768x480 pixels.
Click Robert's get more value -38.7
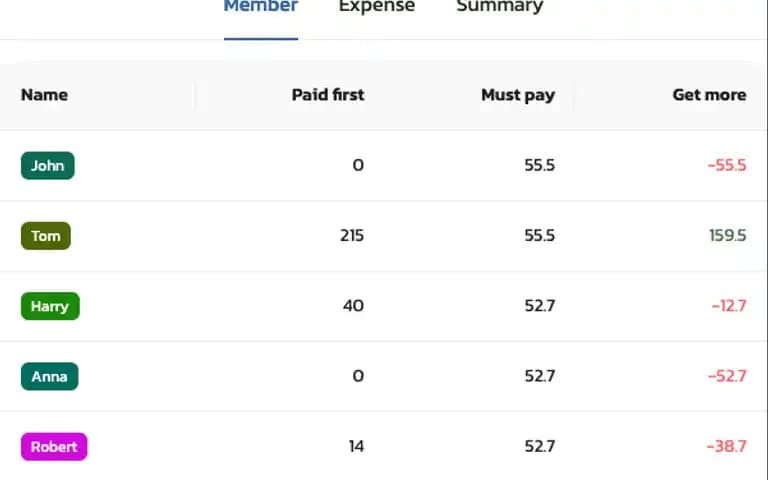pos(726,447)
